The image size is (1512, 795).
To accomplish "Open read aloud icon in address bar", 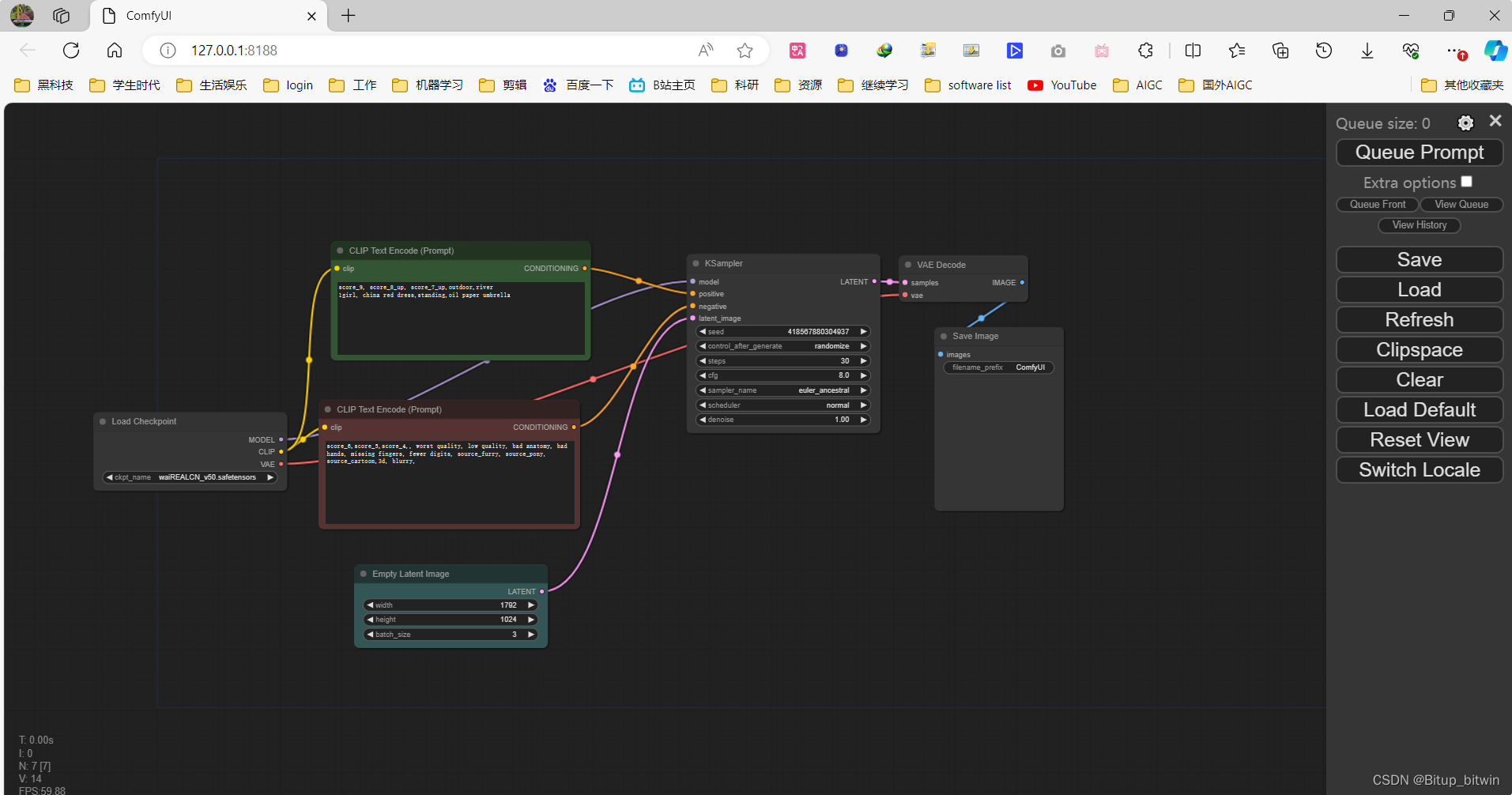I will (x=706, y=51).
